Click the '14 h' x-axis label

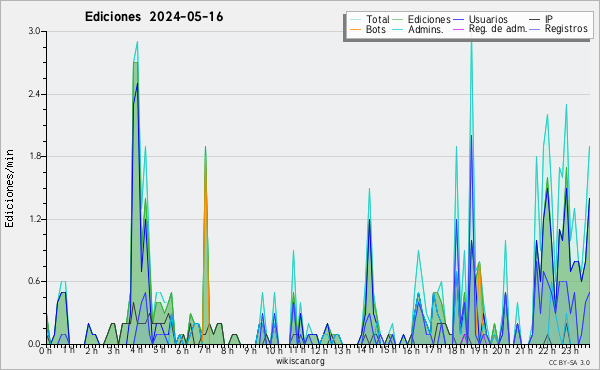pyautogui.click(x=365, y=350)
